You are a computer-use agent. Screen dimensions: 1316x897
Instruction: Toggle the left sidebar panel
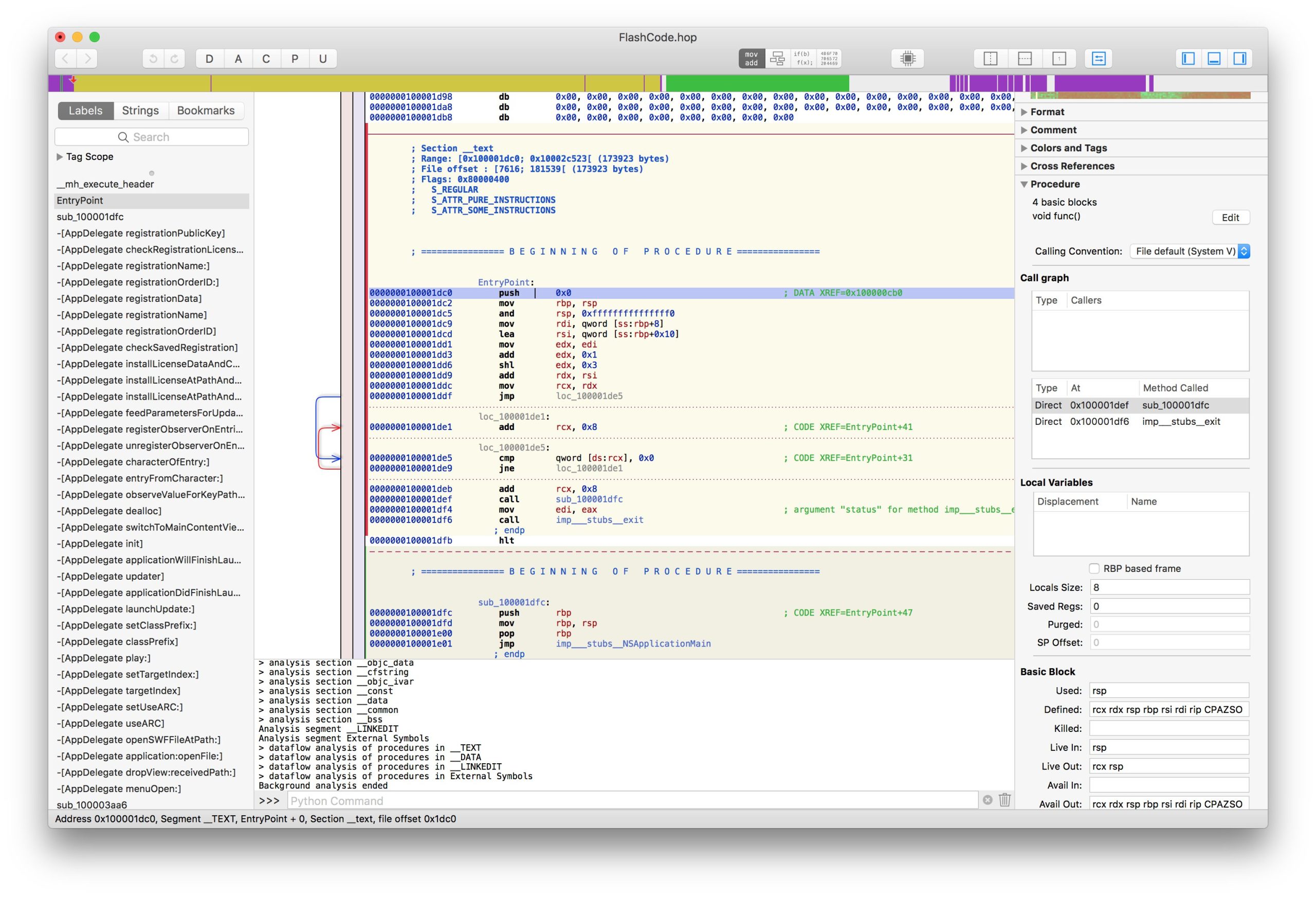pos(1188,58)
